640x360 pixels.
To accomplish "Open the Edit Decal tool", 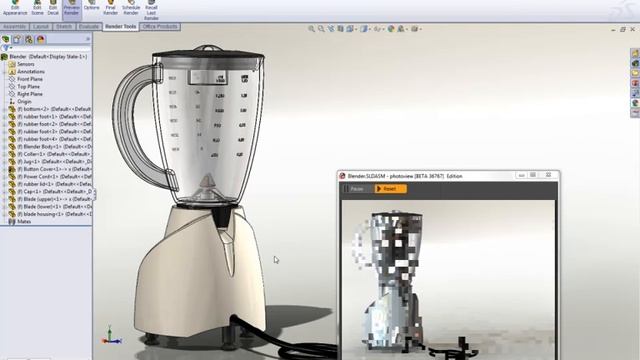I will (53, 8).
